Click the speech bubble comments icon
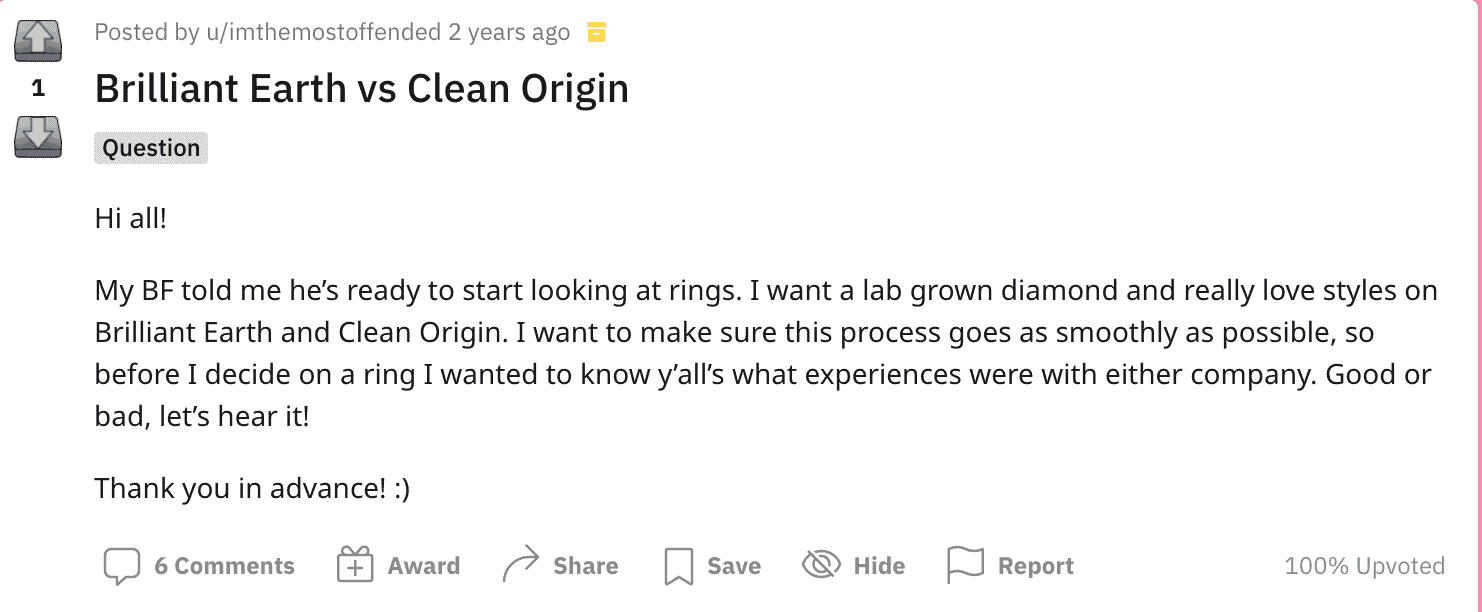 coord(121,566)
